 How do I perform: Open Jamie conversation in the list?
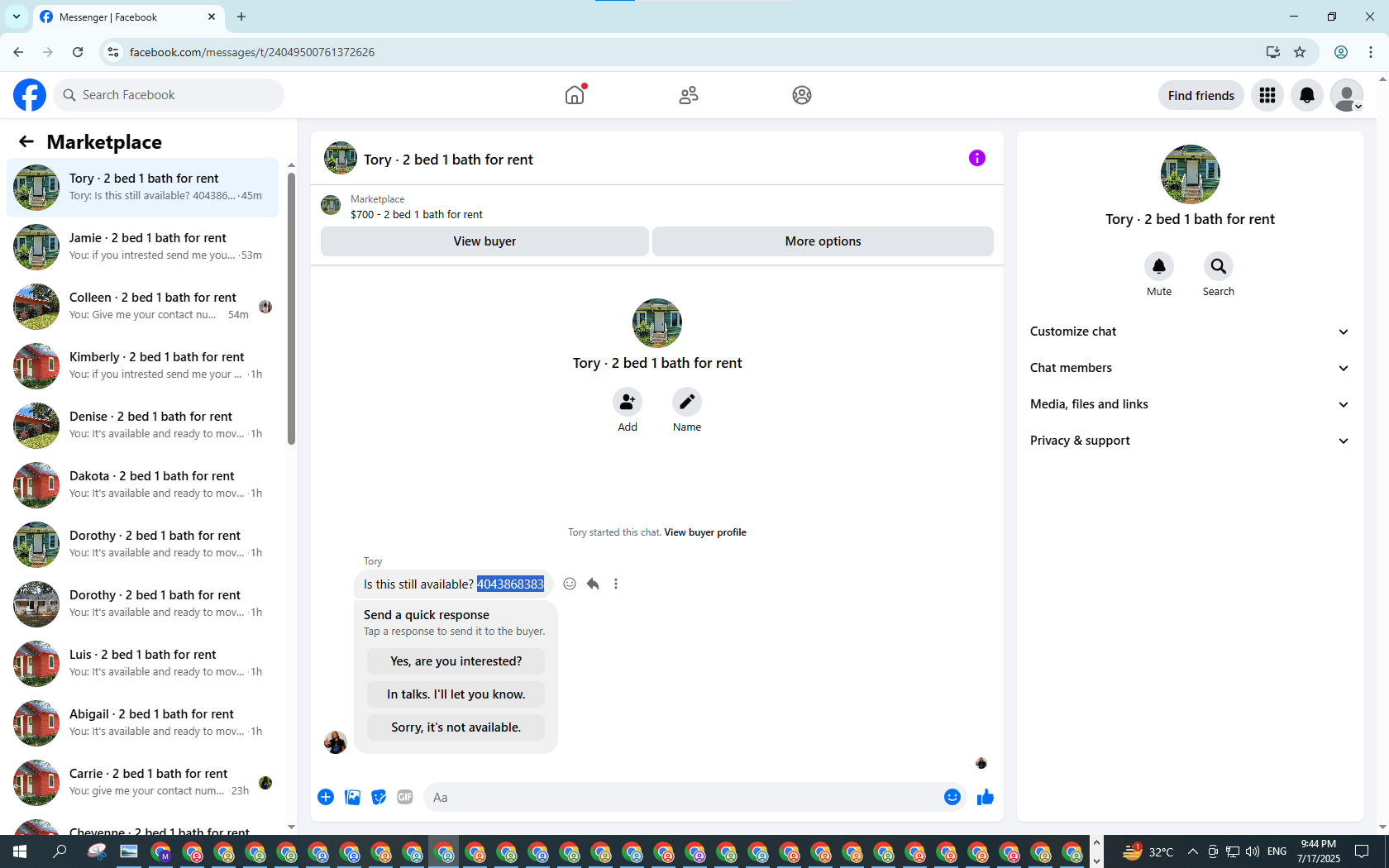(143, 247)
